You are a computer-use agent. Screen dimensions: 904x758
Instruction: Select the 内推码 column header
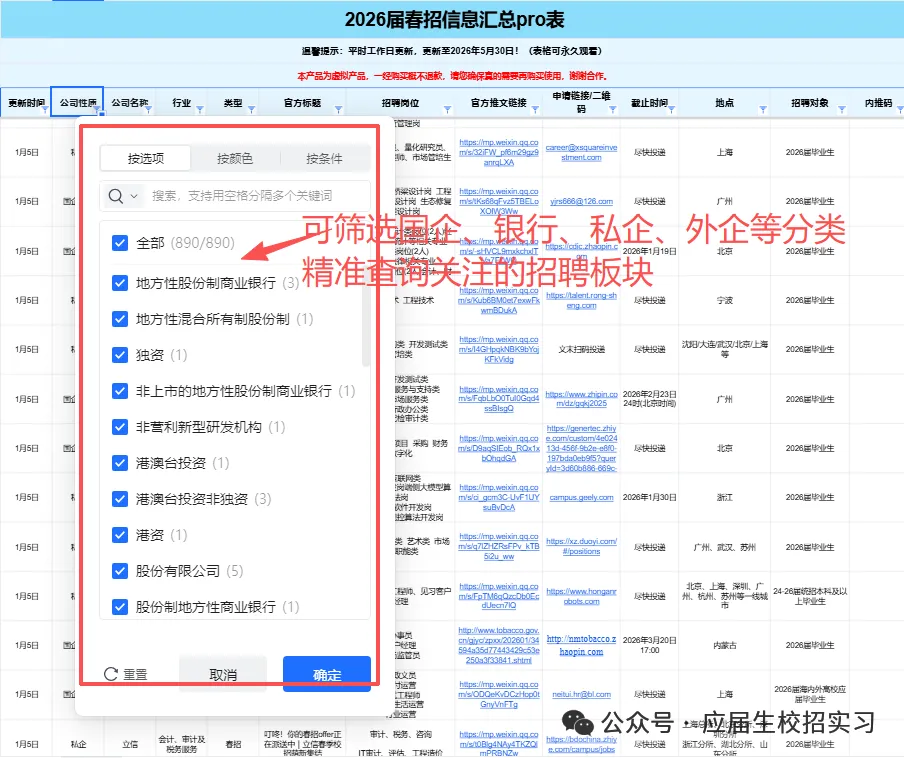878,103
